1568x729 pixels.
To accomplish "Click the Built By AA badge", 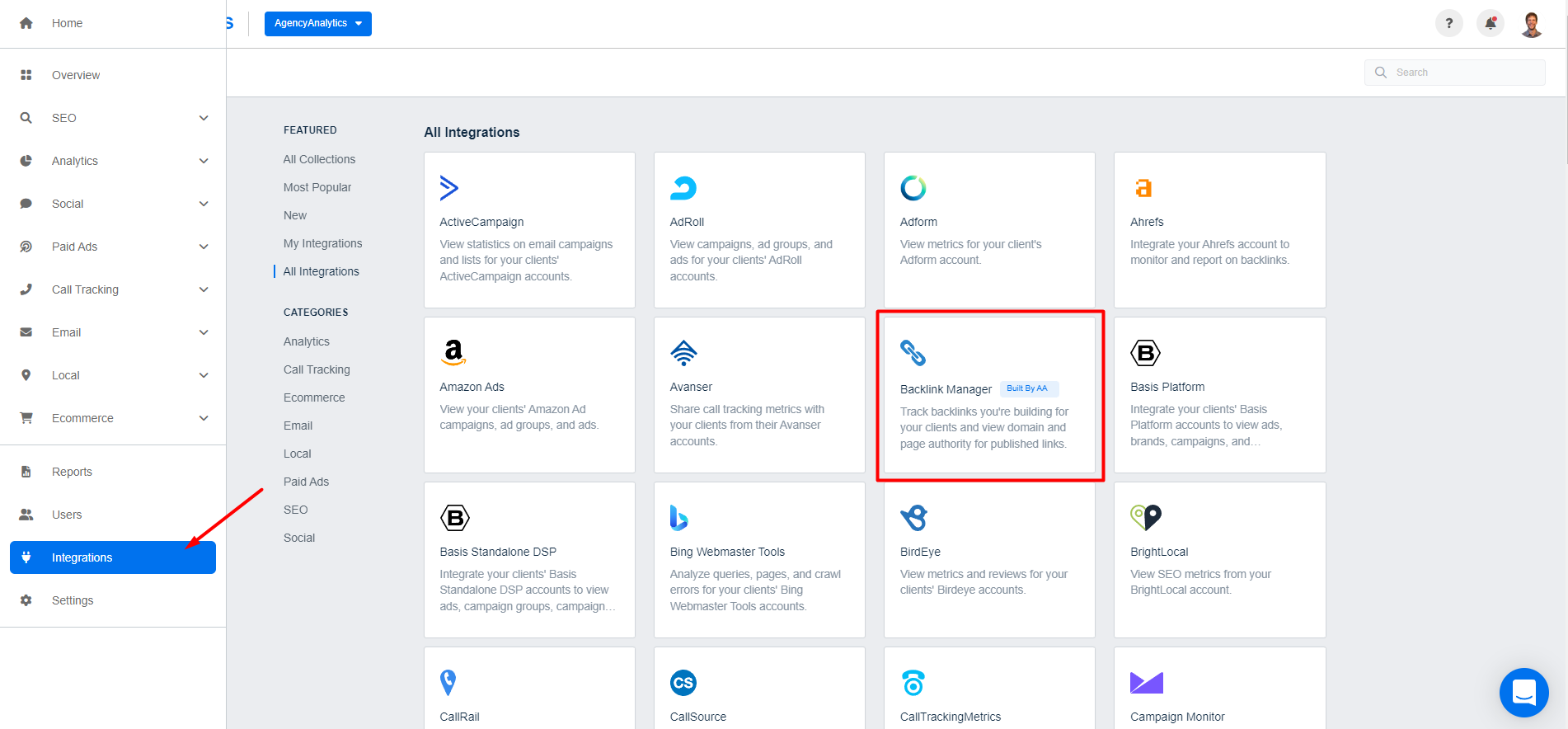I will [x=1029, y=388].
